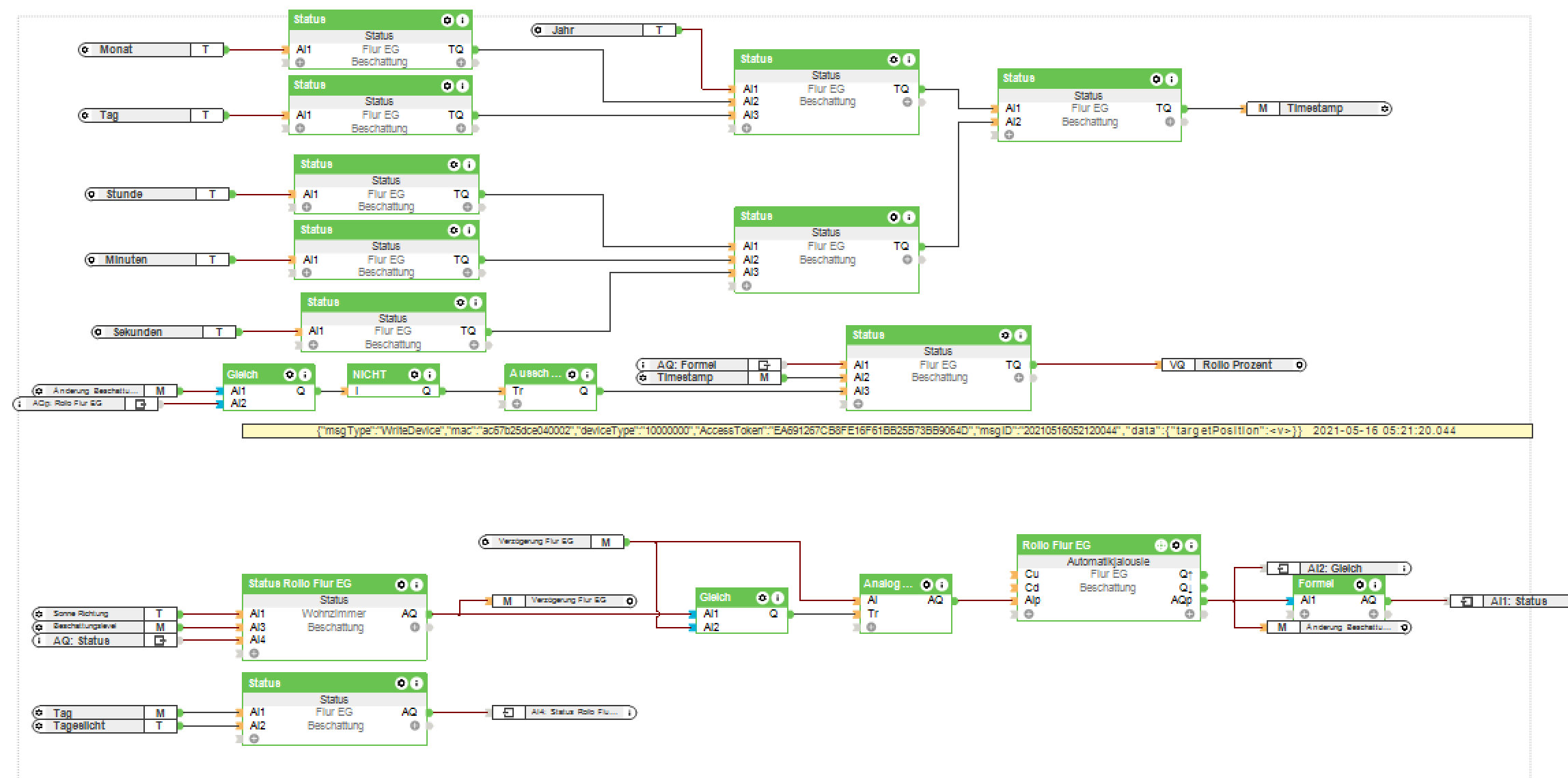The height and width of the screenshot is (778, 1568).
Task: Click info icon on the Formel block
Action: click(x=1375, y=585)
